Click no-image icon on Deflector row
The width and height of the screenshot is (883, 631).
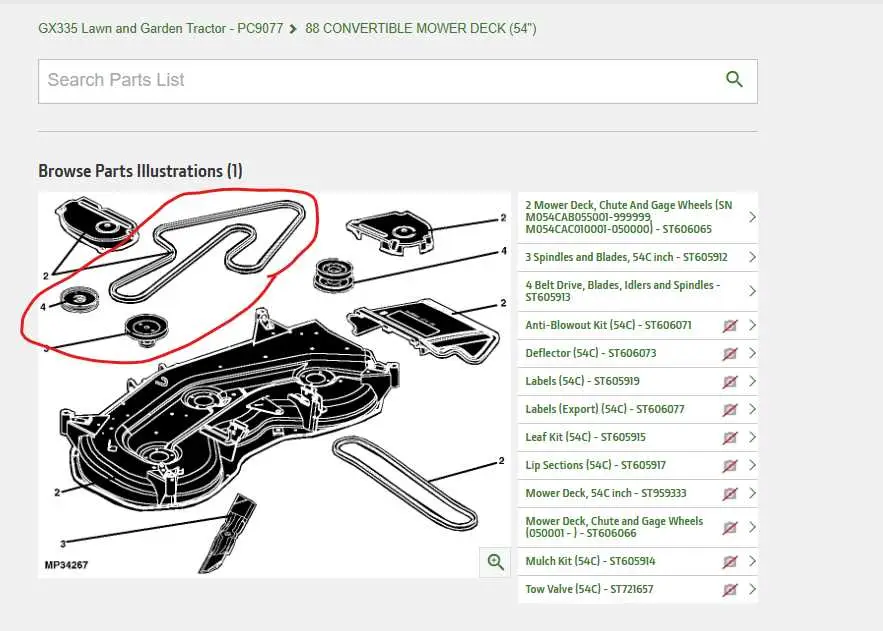(730, 353)
